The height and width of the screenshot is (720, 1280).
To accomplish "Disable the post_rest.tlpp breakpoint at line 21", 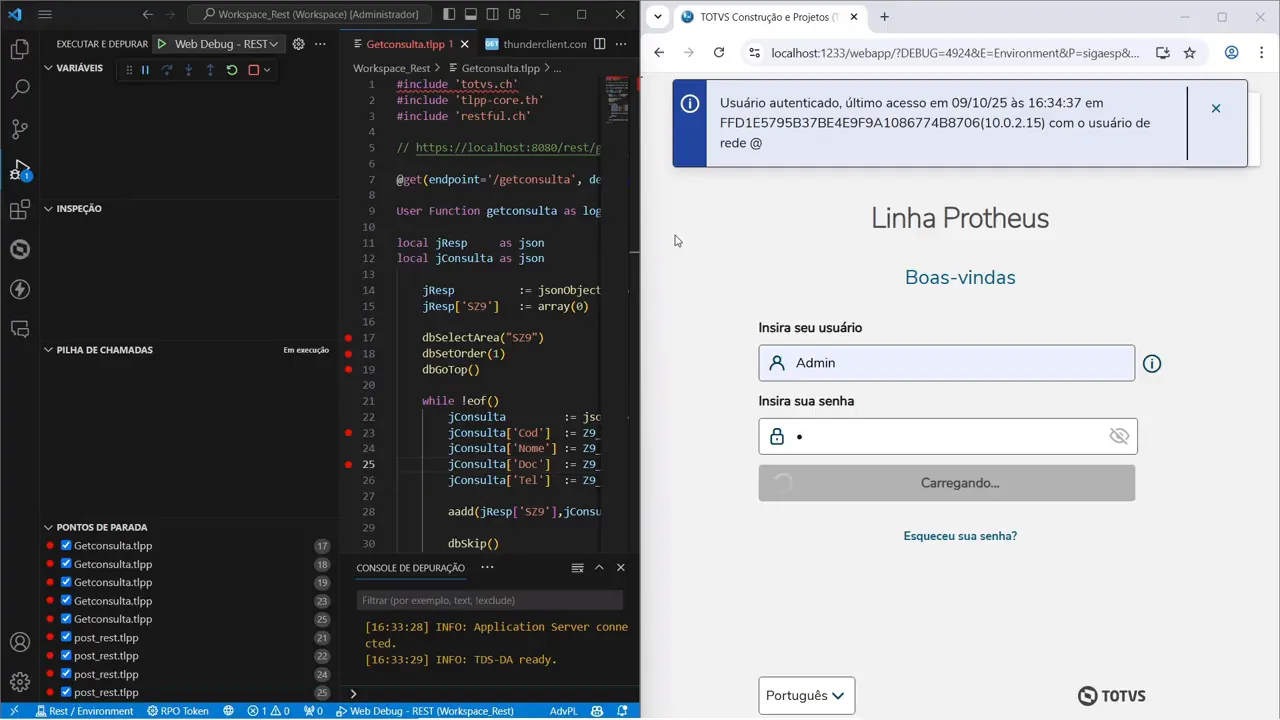I will [x=65, y=637].
